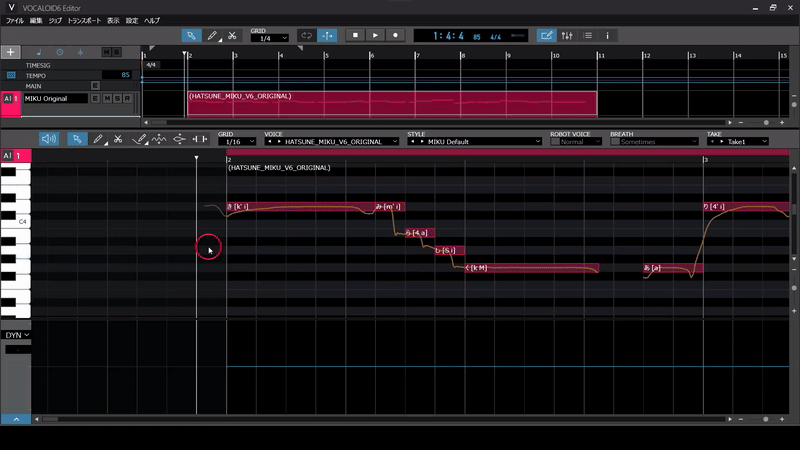This screenshot has height=450, width=800.
Task: Start playback with the play button
Action: tap(376, 36)
